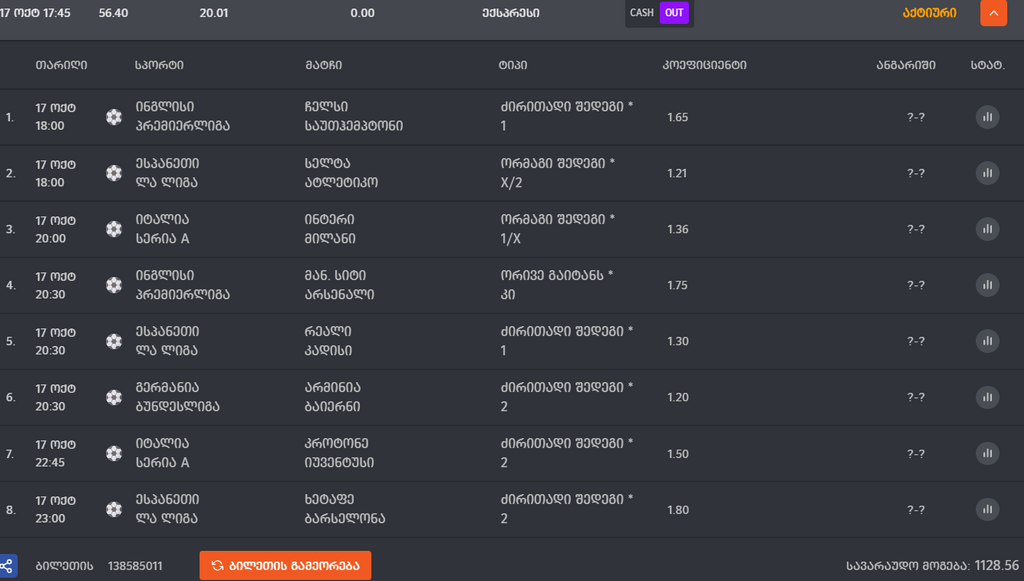The image size is (1024, 581).
Task: Click 0.00 value in ticket header
Action: coord(362,13)
